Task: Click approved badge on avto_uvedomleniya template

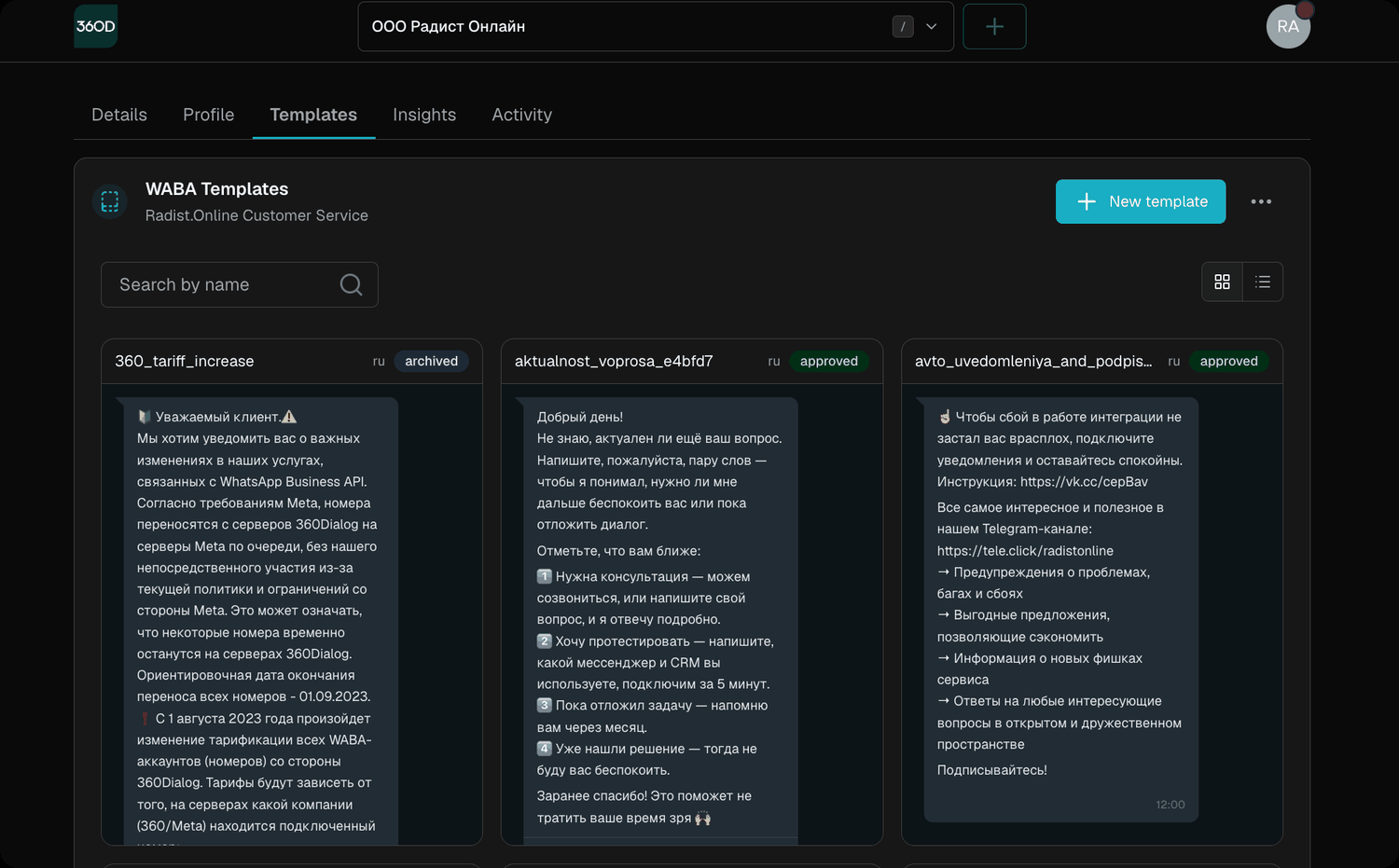Action: tap(1228, 361)
